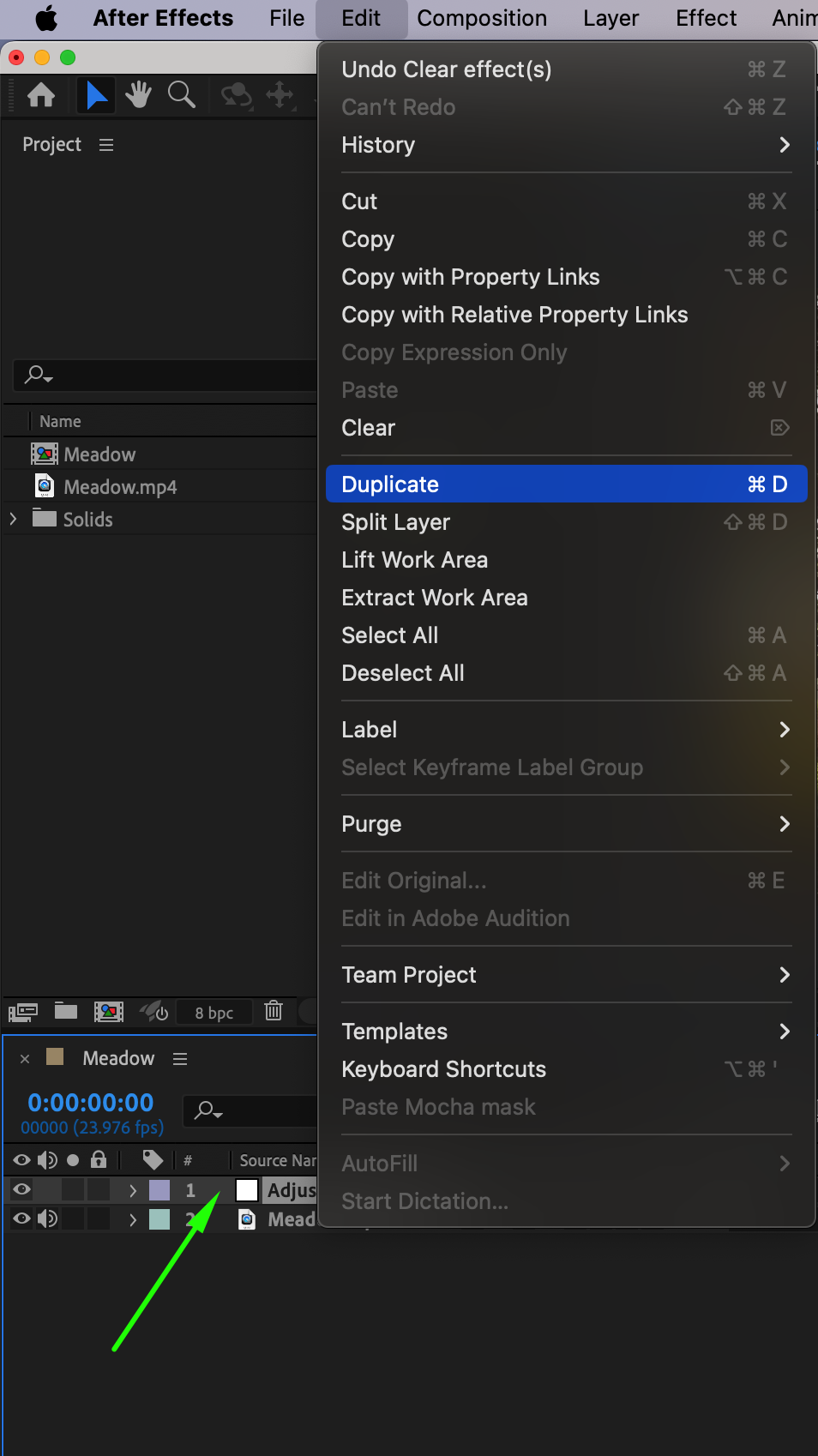Expand layer 1 properties in timeline

coord(133,1190)
